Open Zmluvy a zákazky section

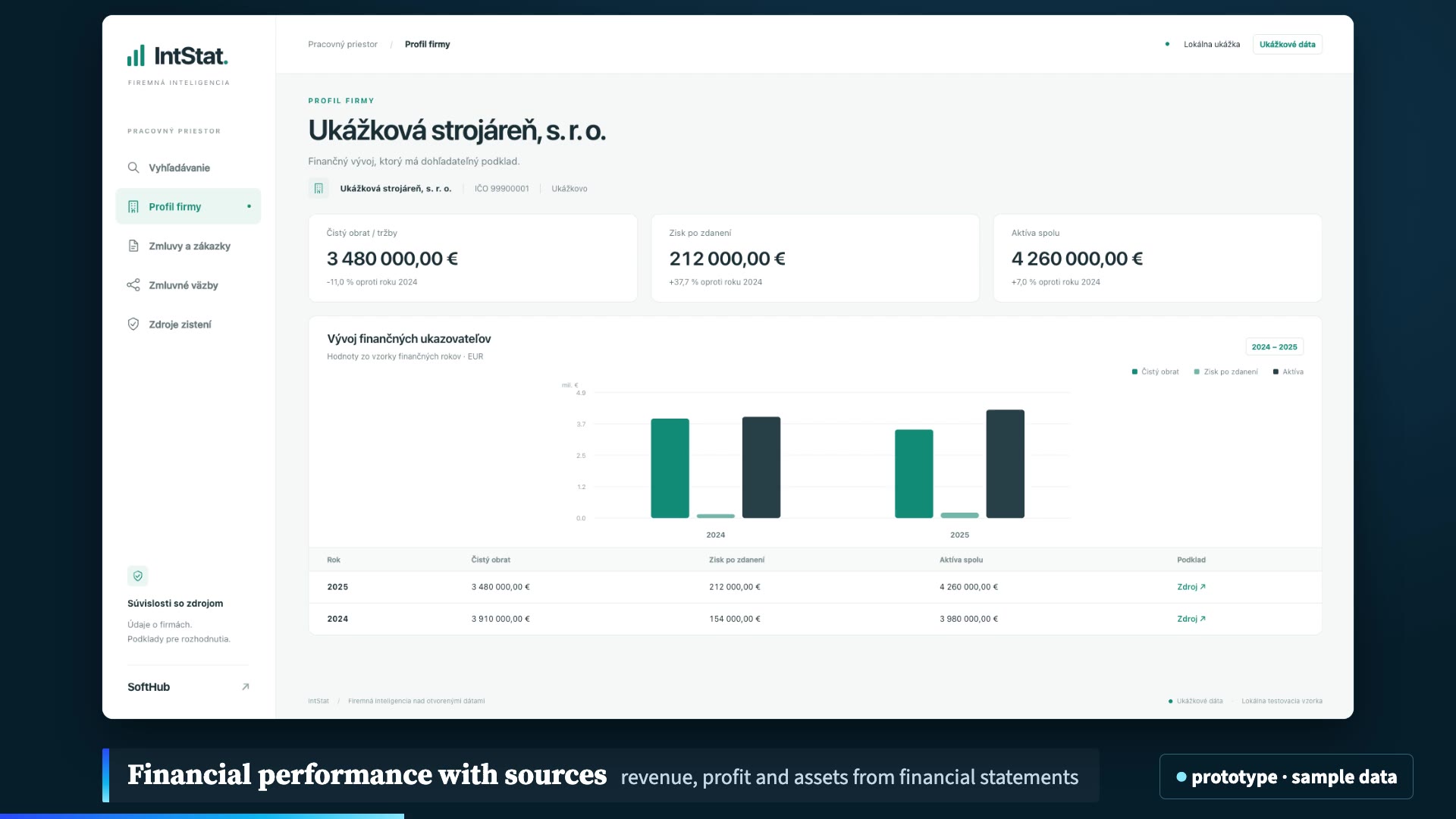point(188,246)
